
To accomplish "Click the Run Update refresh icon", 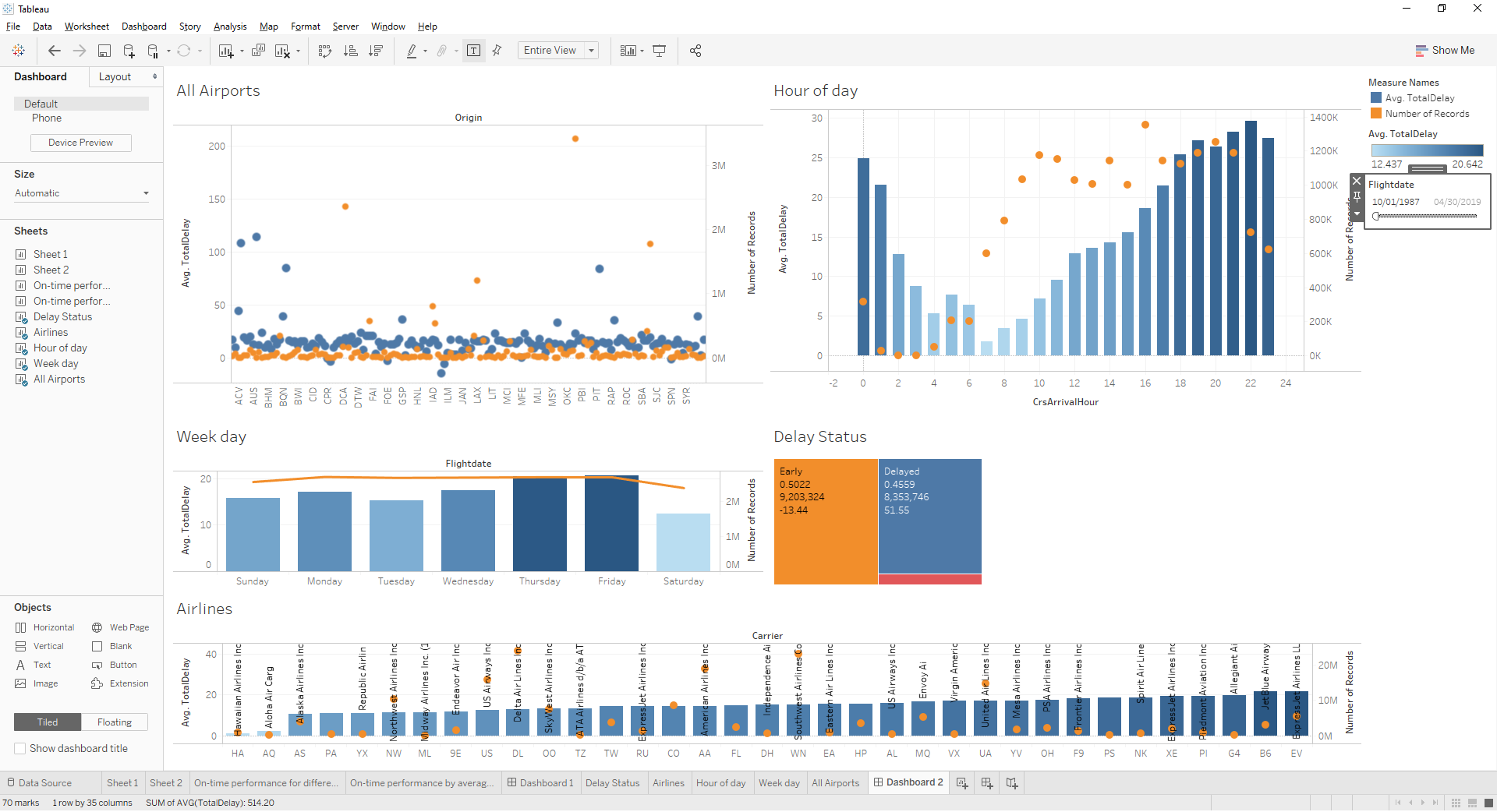I will (x=184, y=51).
